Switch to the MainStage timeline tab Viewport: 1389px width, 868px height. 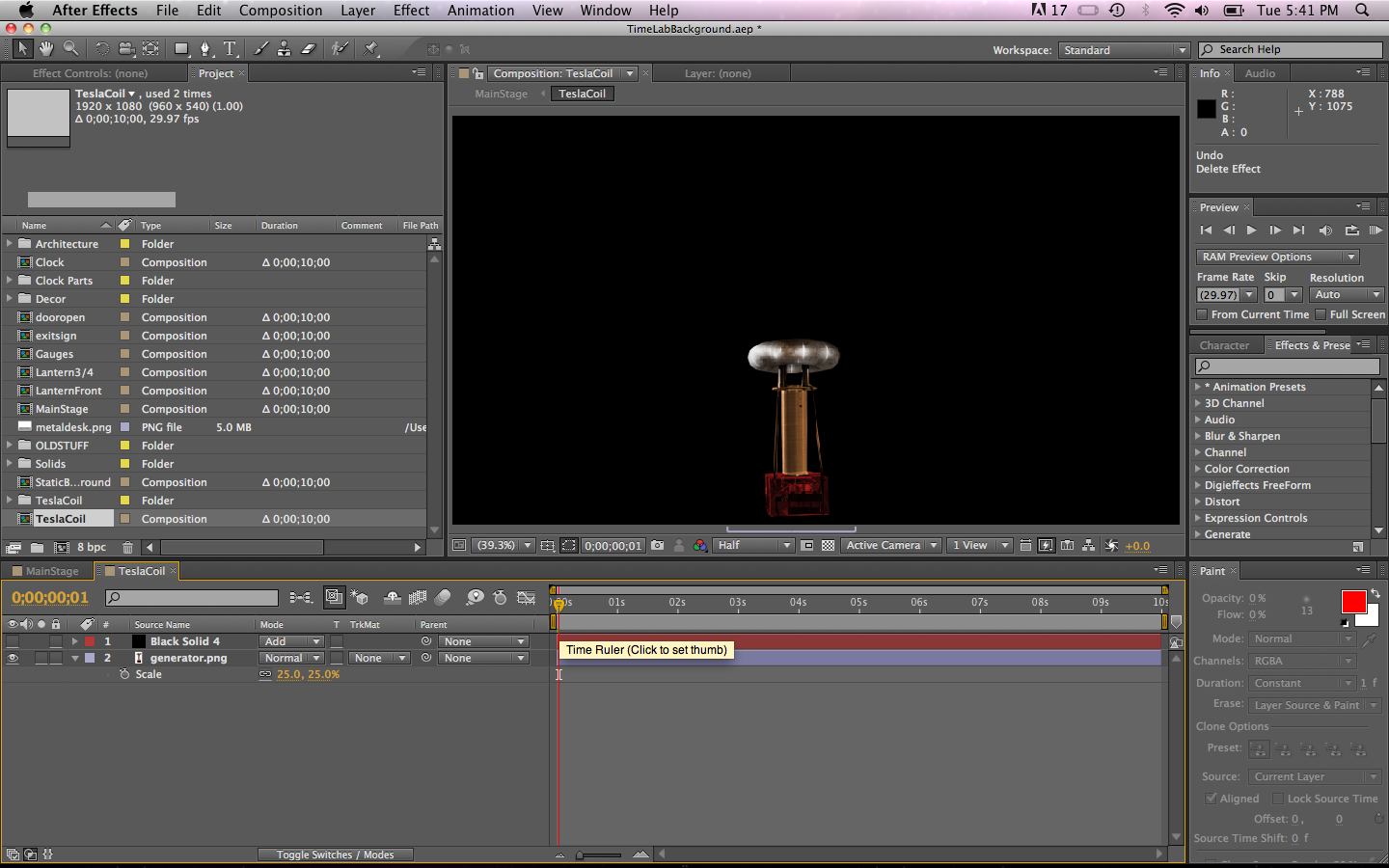coord(52,571)
